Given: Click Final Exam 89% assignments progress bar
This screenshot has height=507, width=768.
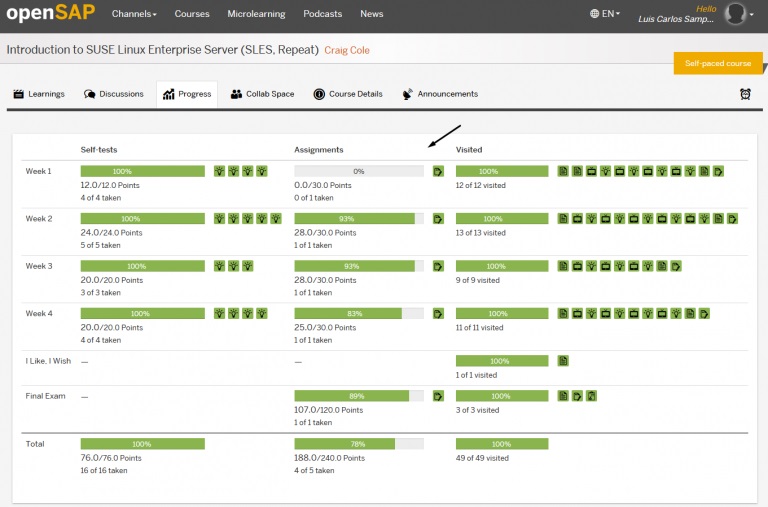Looking at the screenshot, I should point(359,396).
